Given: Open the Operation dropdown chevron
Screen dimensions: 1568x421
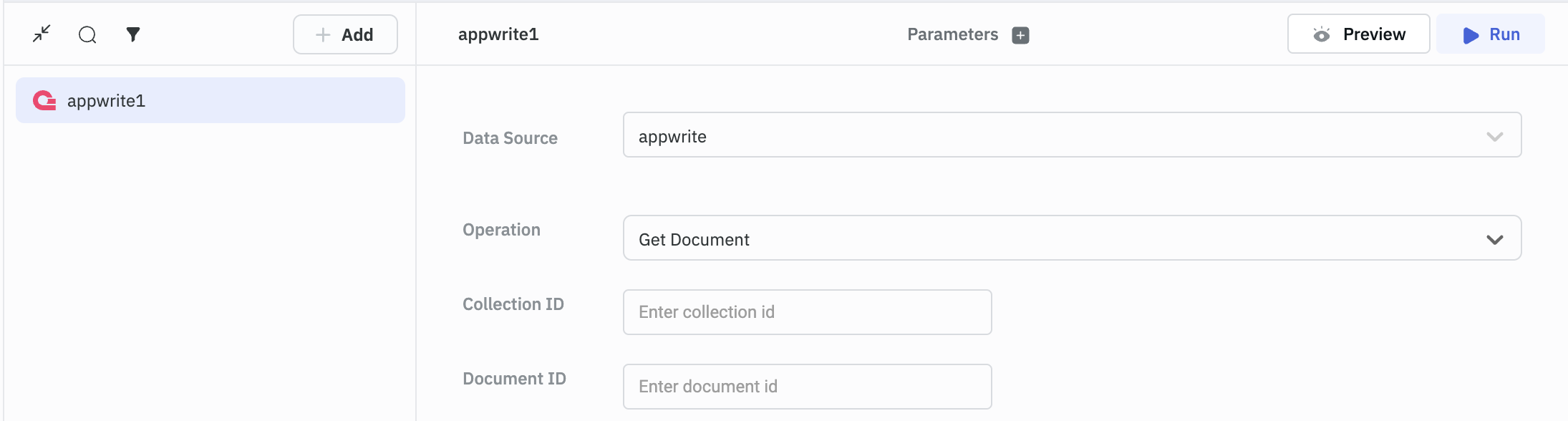Looking at the screenshot, I should click(x=1494, y=239).
